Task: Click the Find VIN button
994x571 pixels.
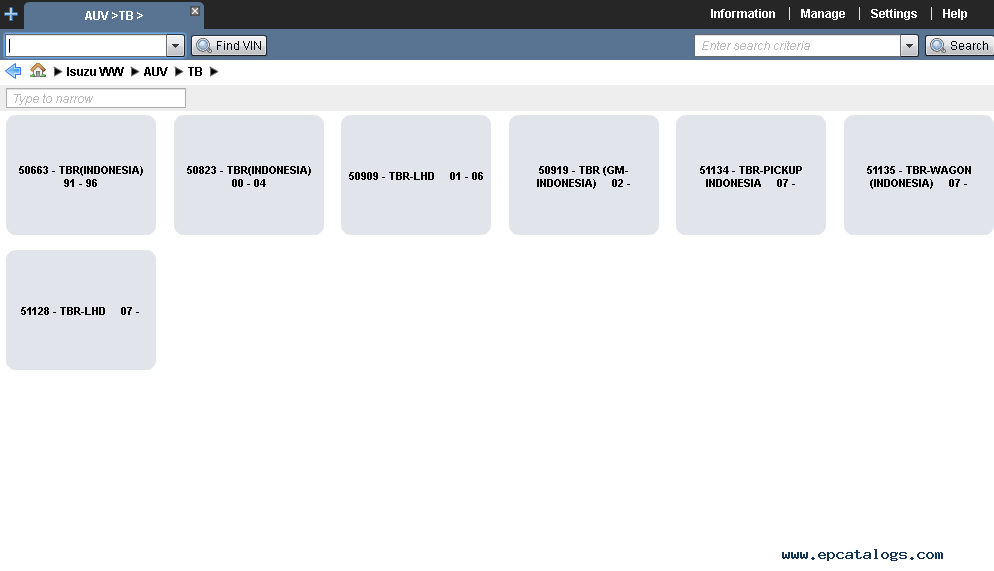Action: [229, 46]
